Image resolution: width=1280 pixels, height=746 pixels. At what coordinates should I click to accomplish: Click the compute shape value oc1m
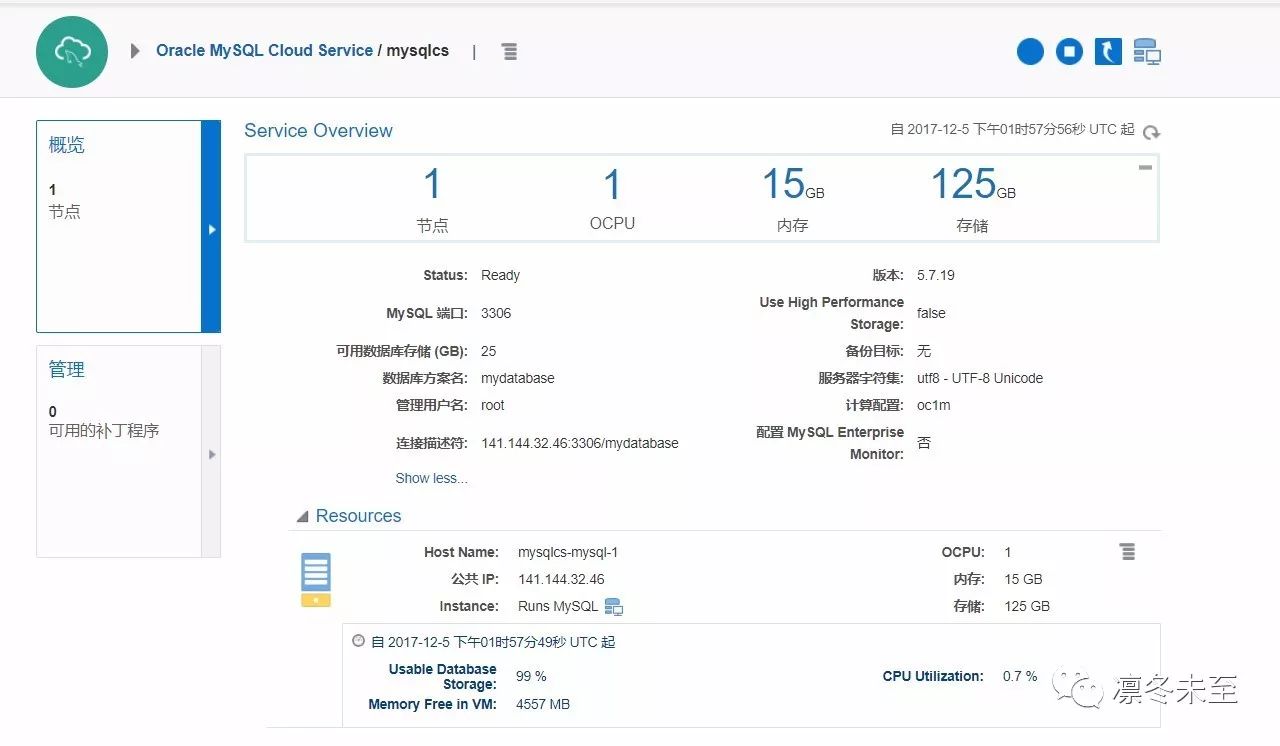(x=934, y=405)
